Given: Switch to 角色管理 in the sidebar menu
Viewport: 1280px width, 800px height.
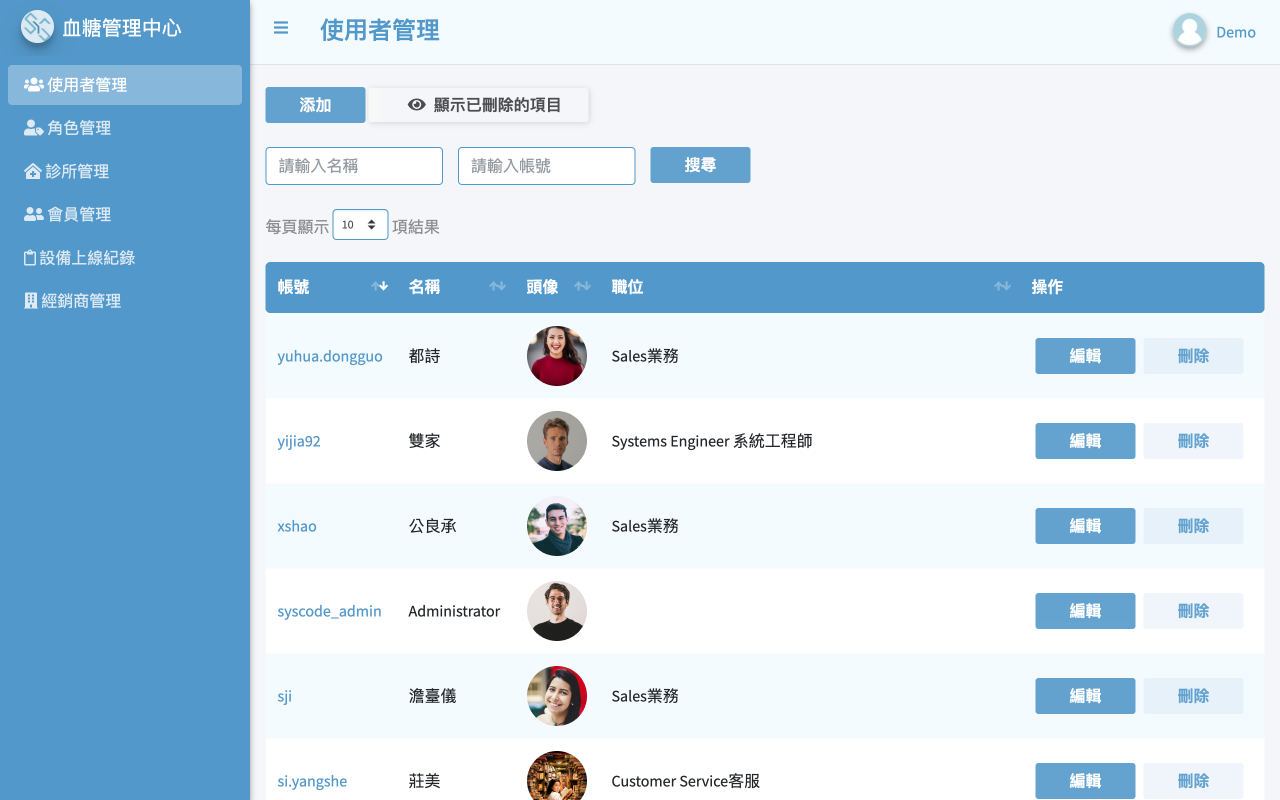Looking at the screenshot, I should point(77,127).
